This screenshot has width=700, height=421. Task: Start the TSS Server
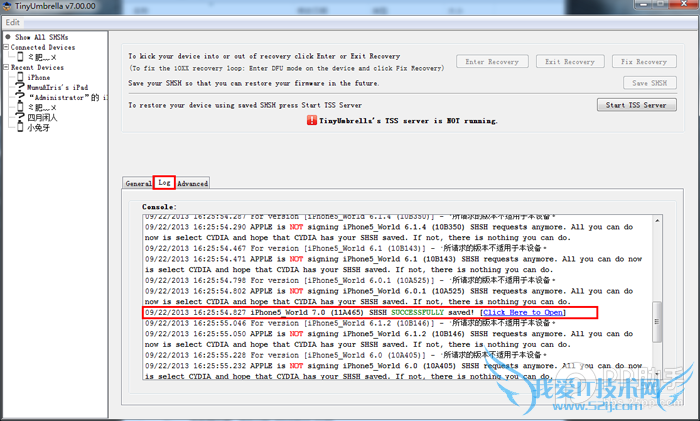tap(636, 105)
